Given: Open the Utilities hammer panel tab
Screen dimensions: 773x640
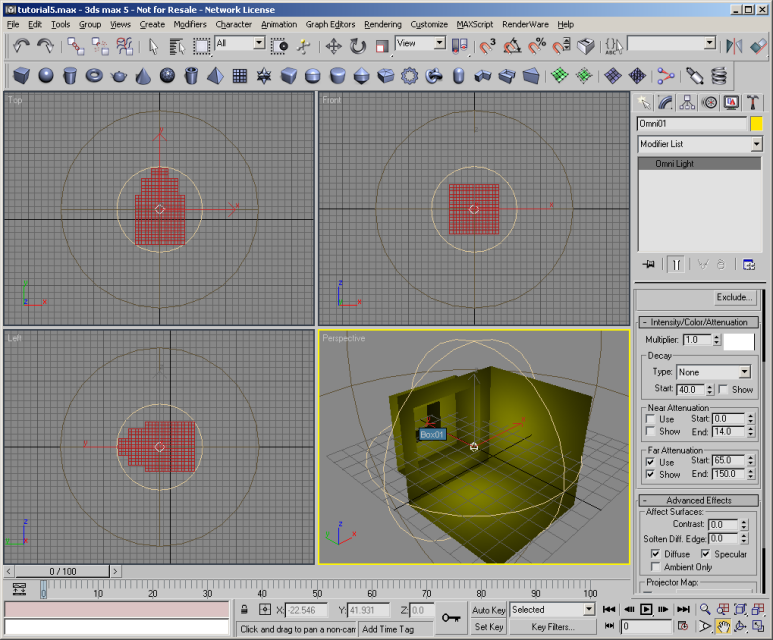Looking at the screenshot, I should click(x=753, y=102).
